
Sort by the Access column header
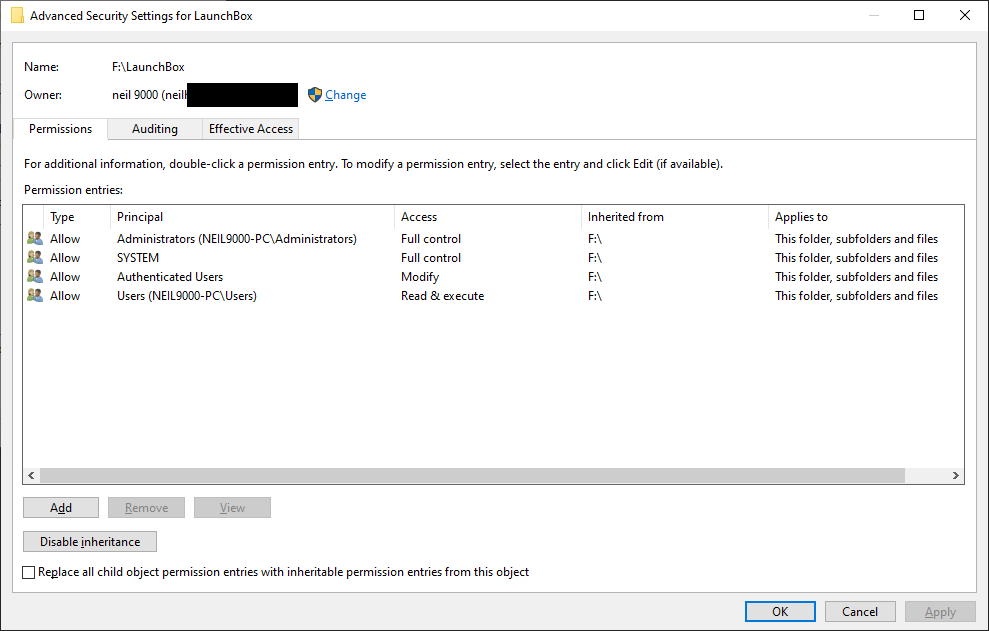coord(488,217)
